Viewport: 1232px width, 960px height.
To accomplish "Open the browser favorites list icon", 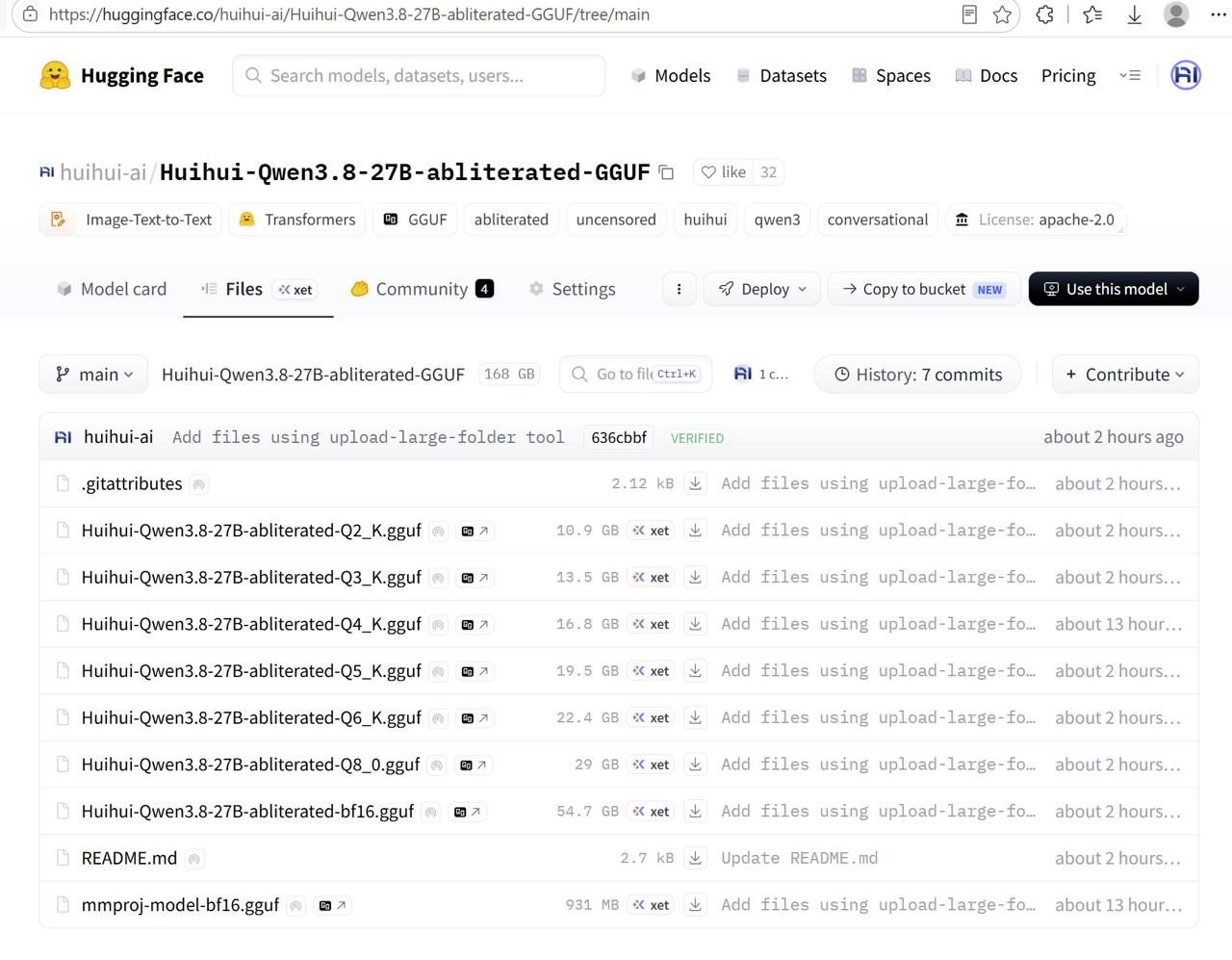I will click(x=1092, y=14).
